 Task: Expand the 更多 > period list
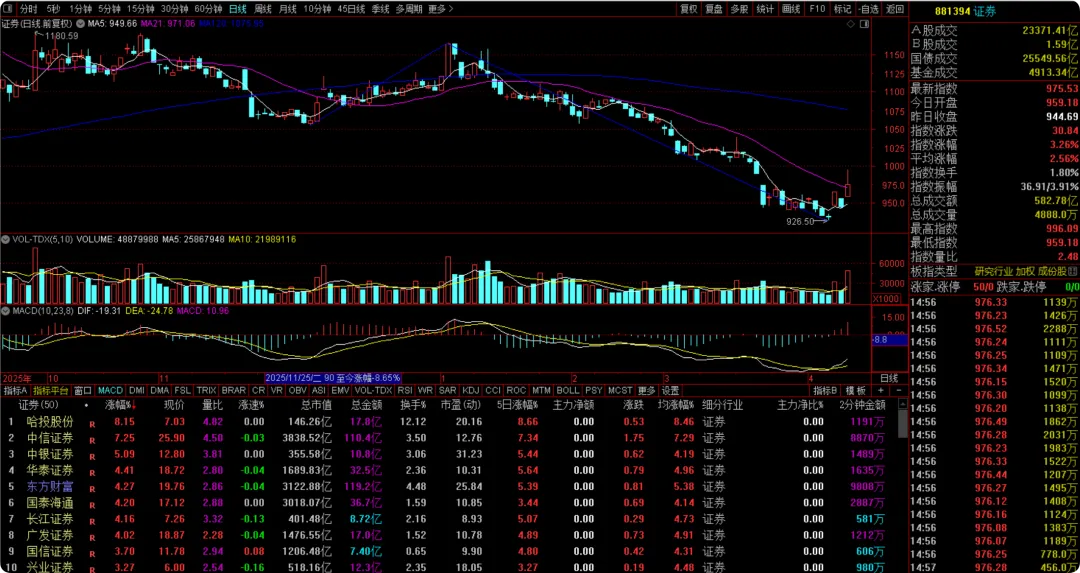point(441,9)
